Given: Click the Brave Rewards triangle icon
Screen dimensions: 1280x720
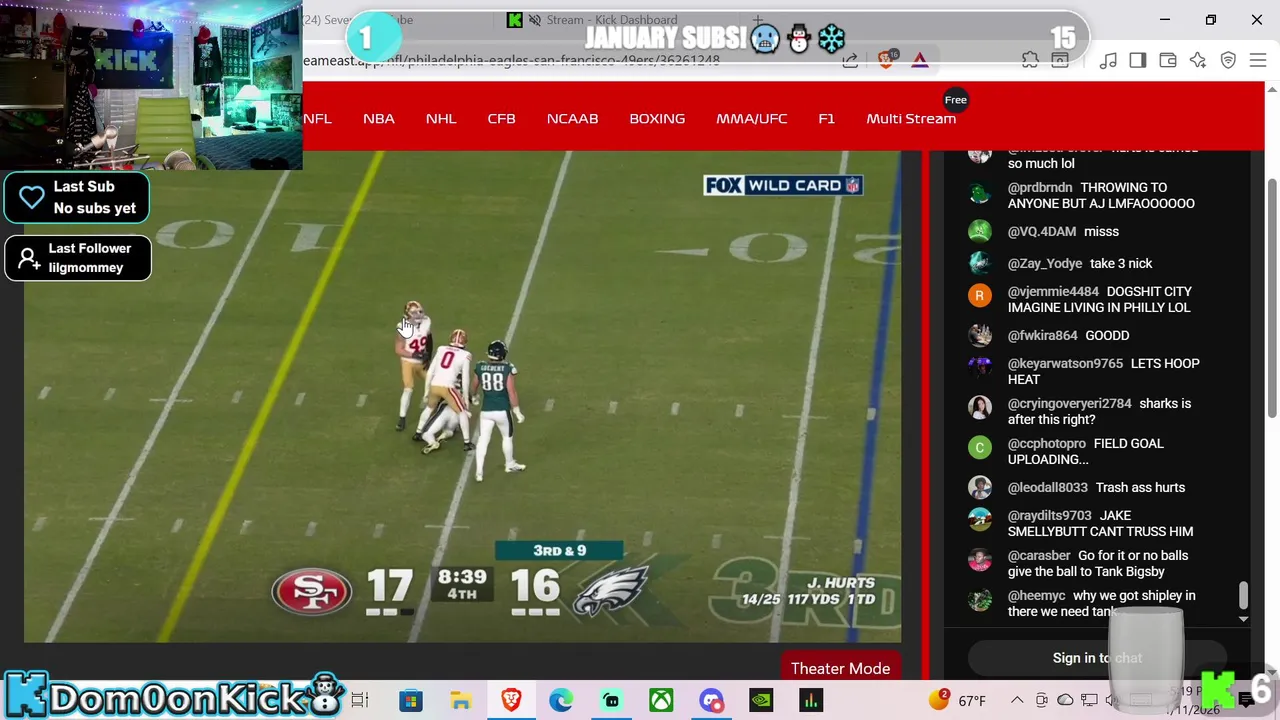Looking at the screenshot, I should (920, 60).
